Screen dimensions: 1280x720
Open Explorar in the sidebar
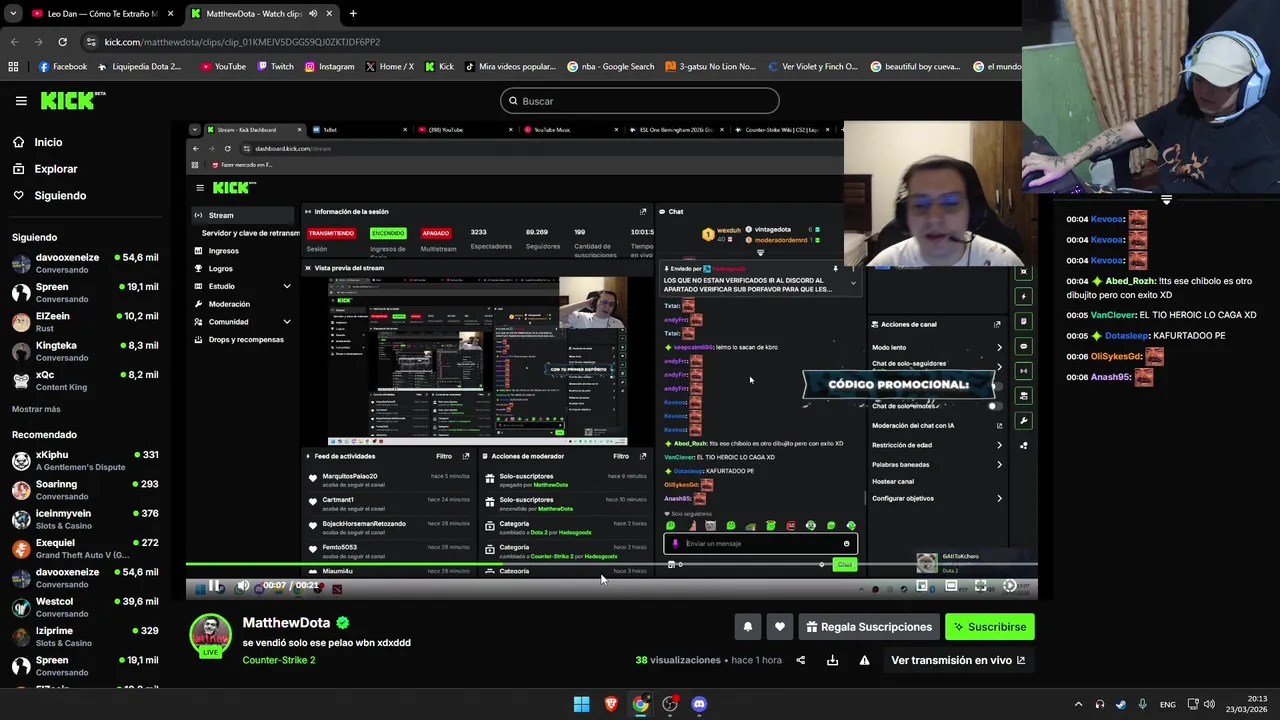tap(55, 169)
